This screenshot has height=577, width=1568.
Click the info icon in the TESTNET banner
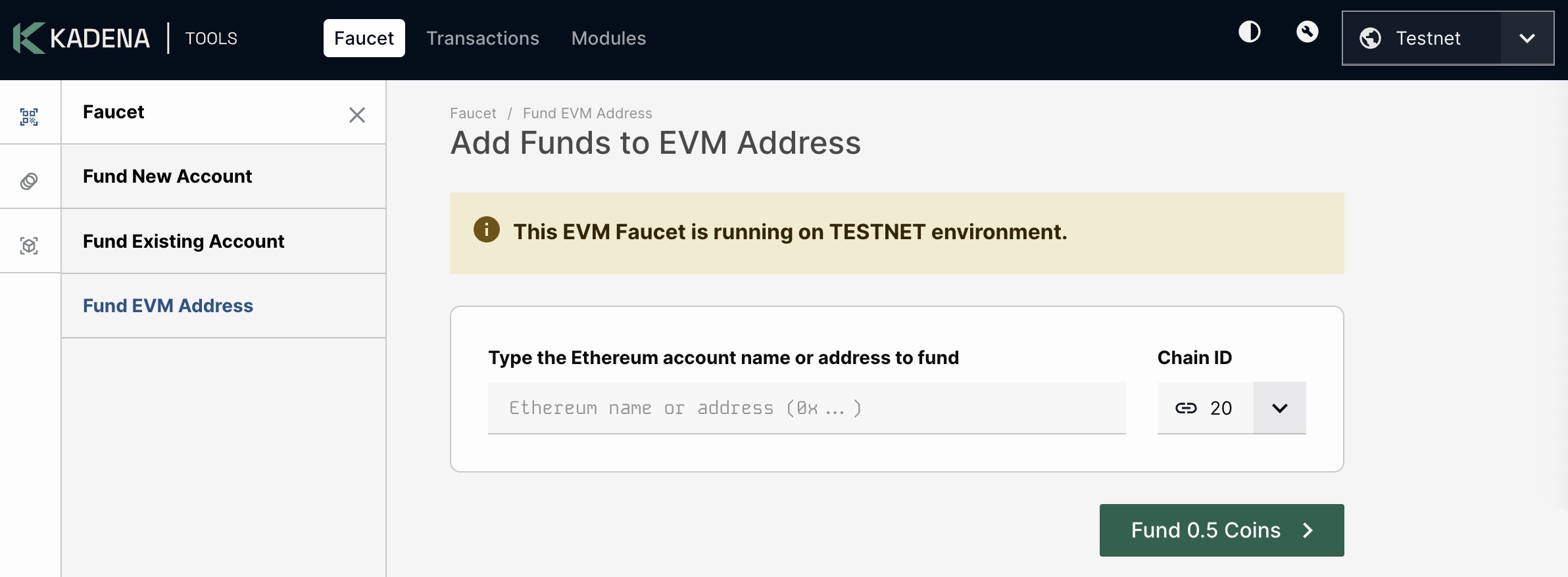coord(486,230)
